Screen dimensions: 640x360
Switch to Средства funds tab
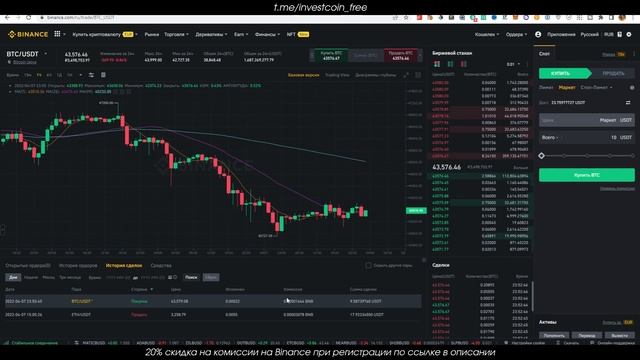161,265
